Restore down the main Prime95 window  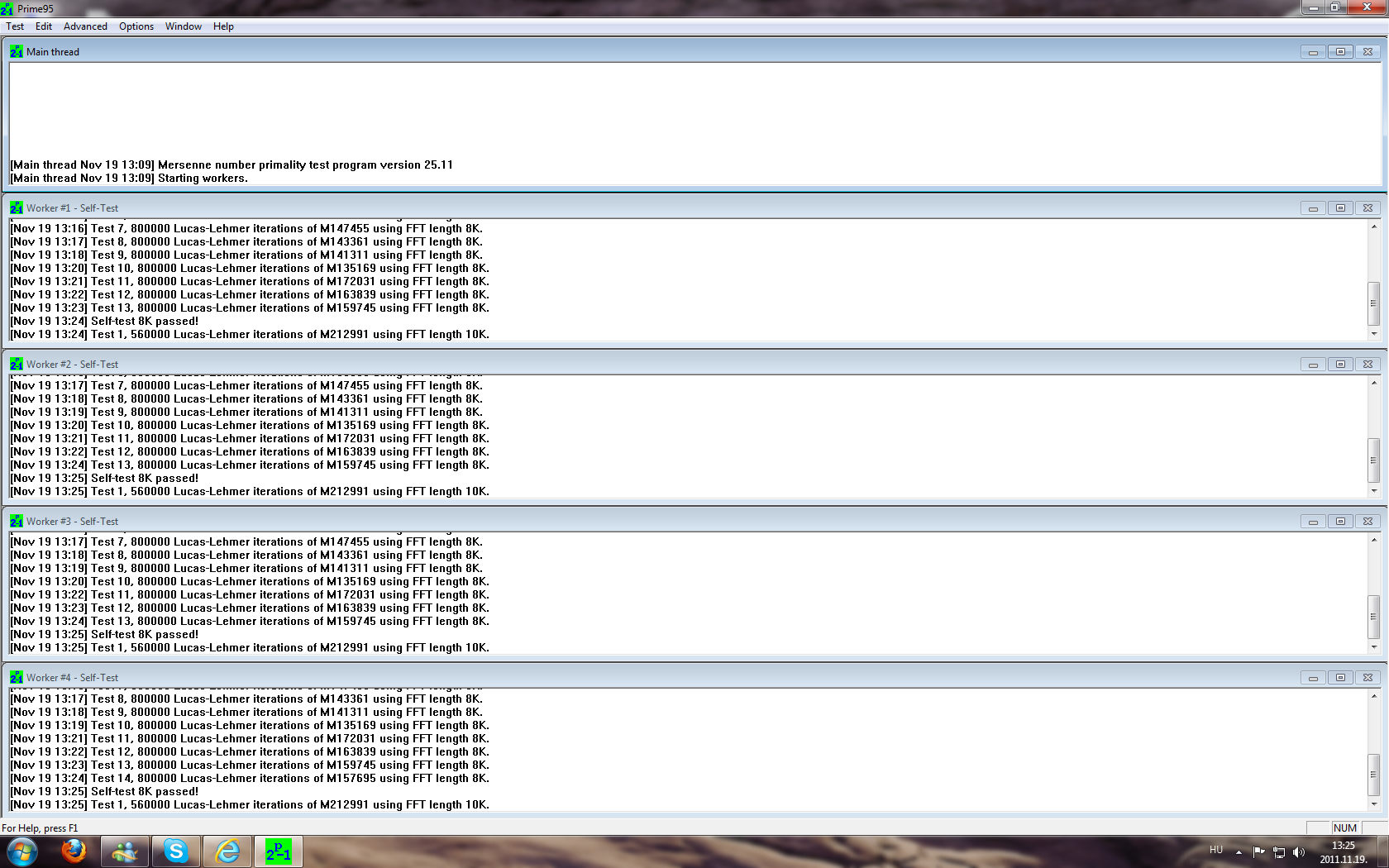click(x=1334, y=7)
